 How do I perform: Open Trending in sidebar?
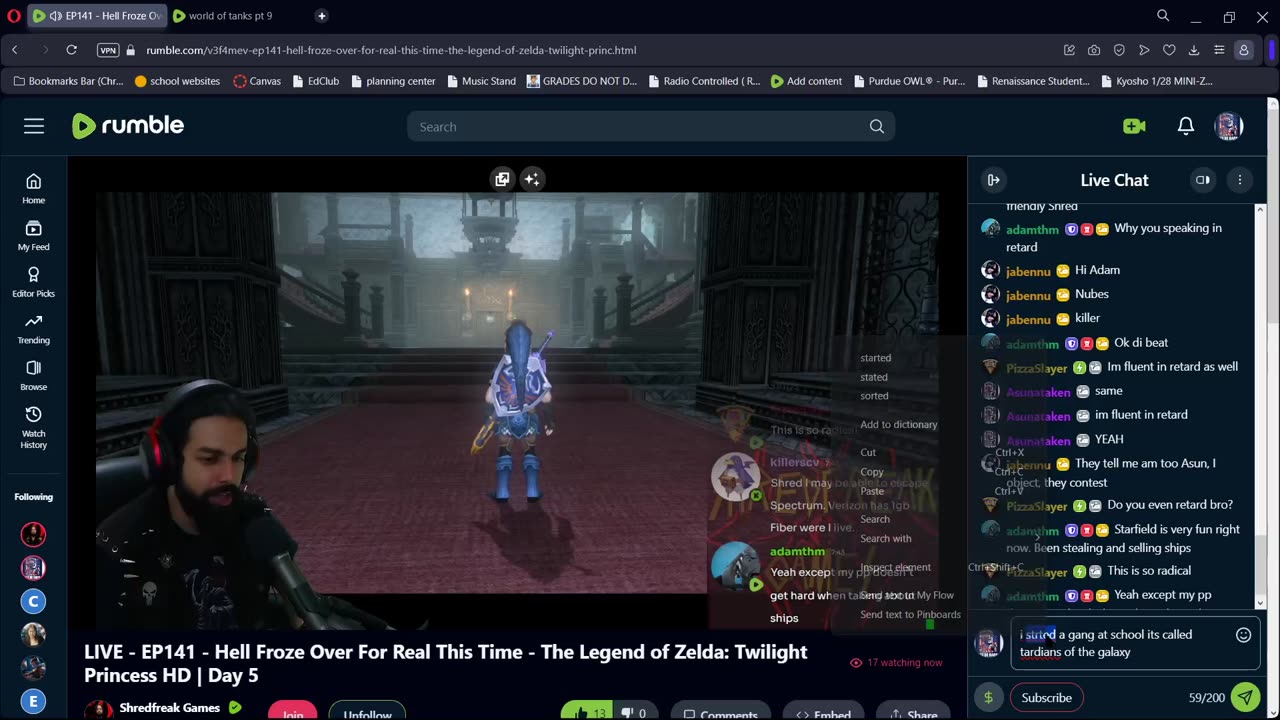(x=33, y=328)
